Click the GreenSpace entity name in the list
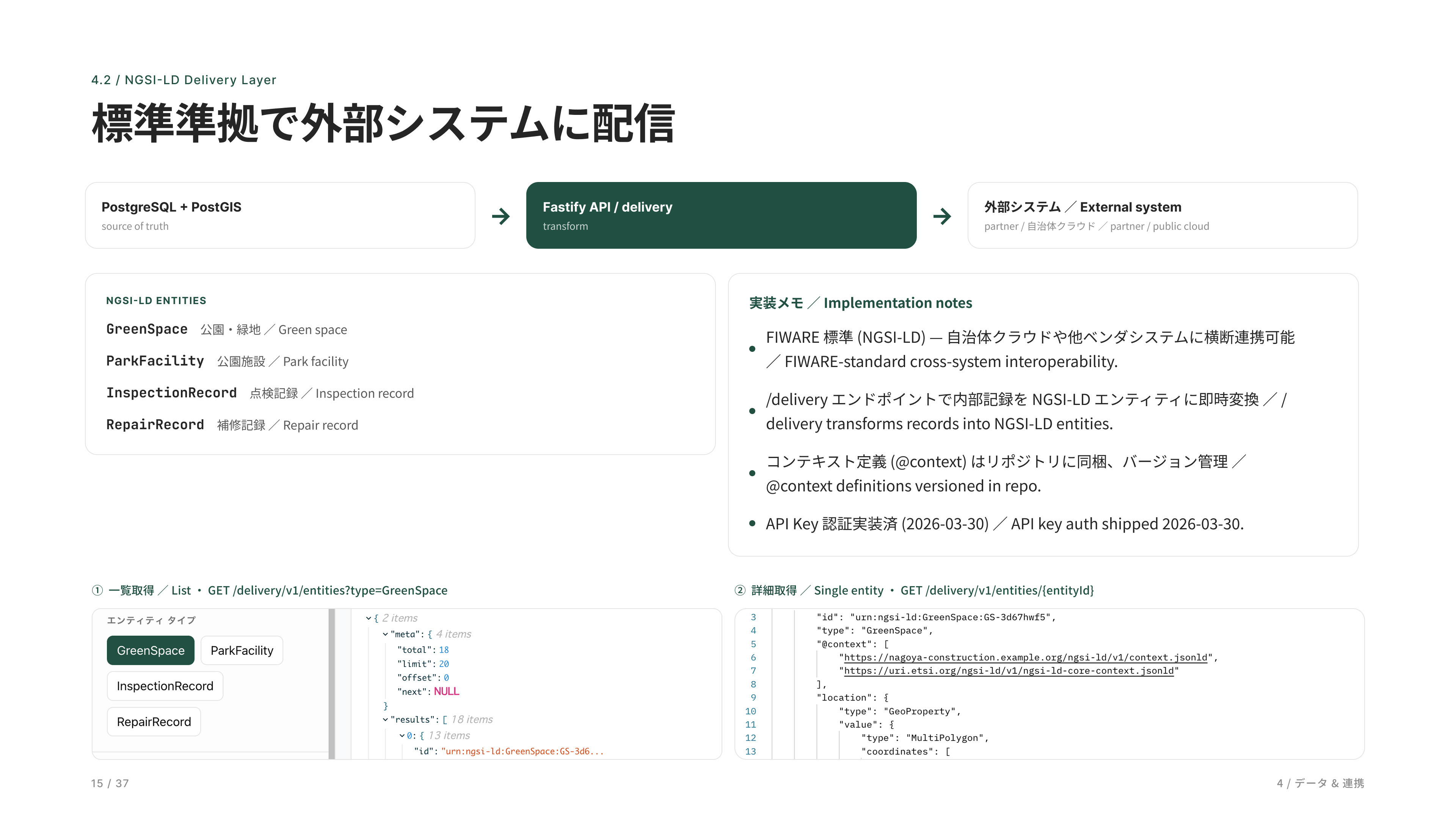Image resolution: width=1456 pixels, height=819 pixels. tap(147, 329)
